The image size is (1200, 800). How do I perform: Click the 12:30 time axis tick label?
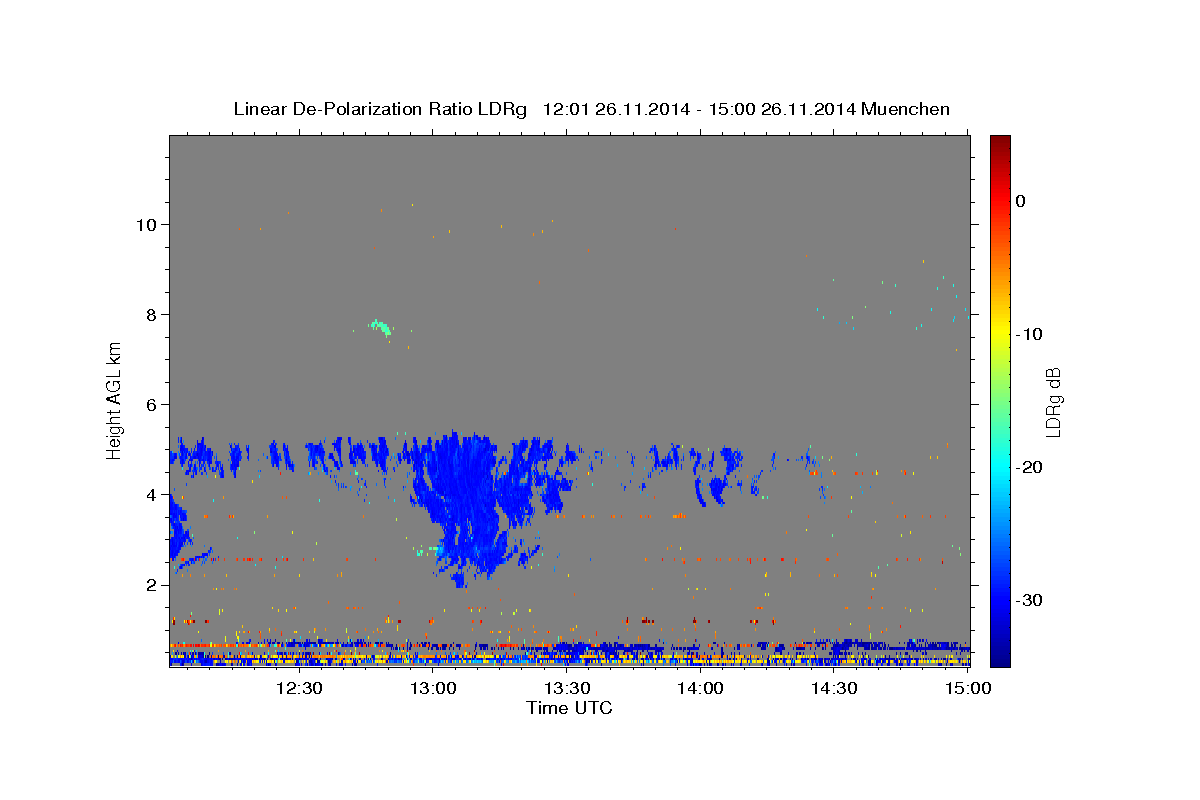299,688
